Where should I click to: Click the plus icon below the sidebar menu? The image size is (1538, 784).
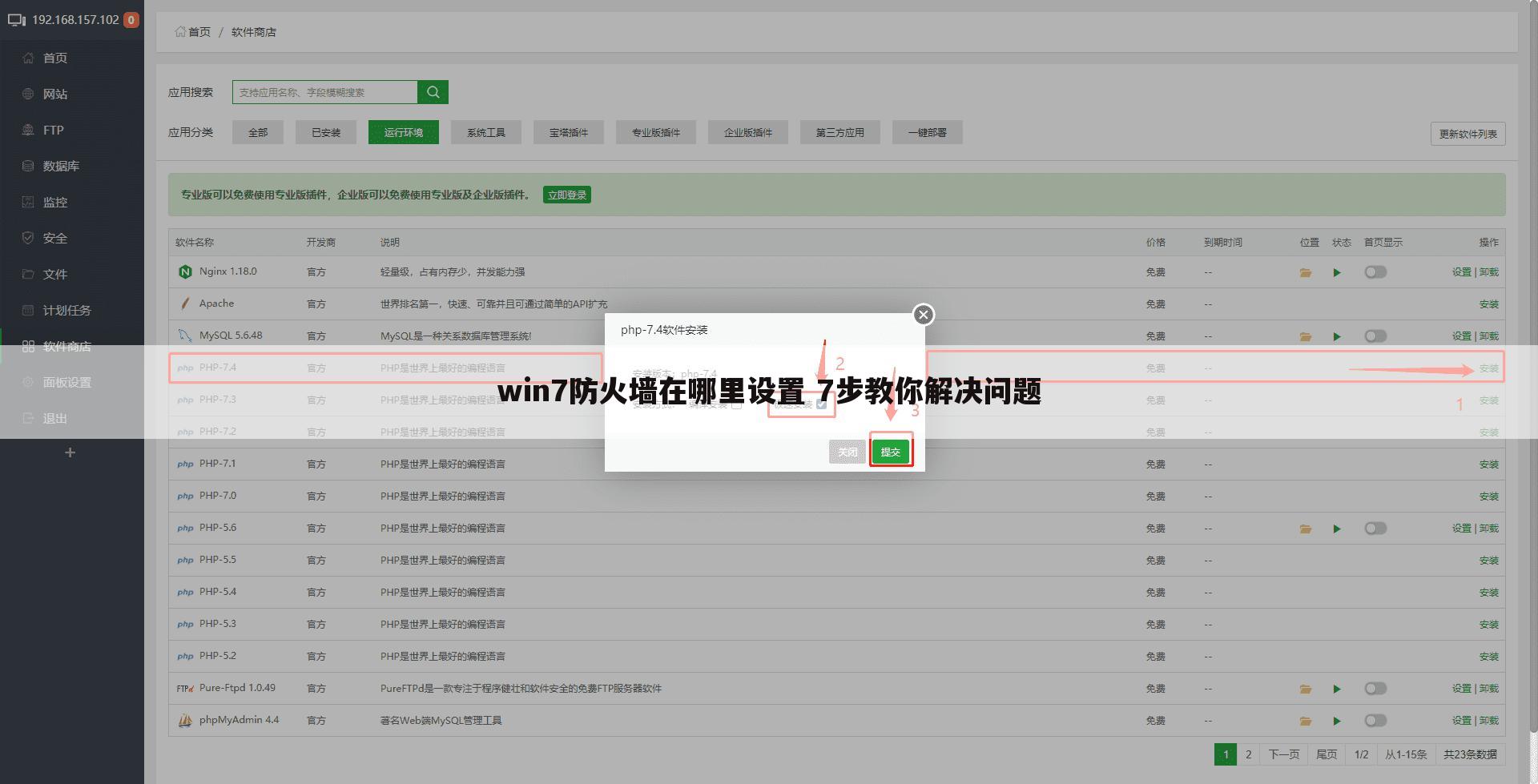[70, 452]
